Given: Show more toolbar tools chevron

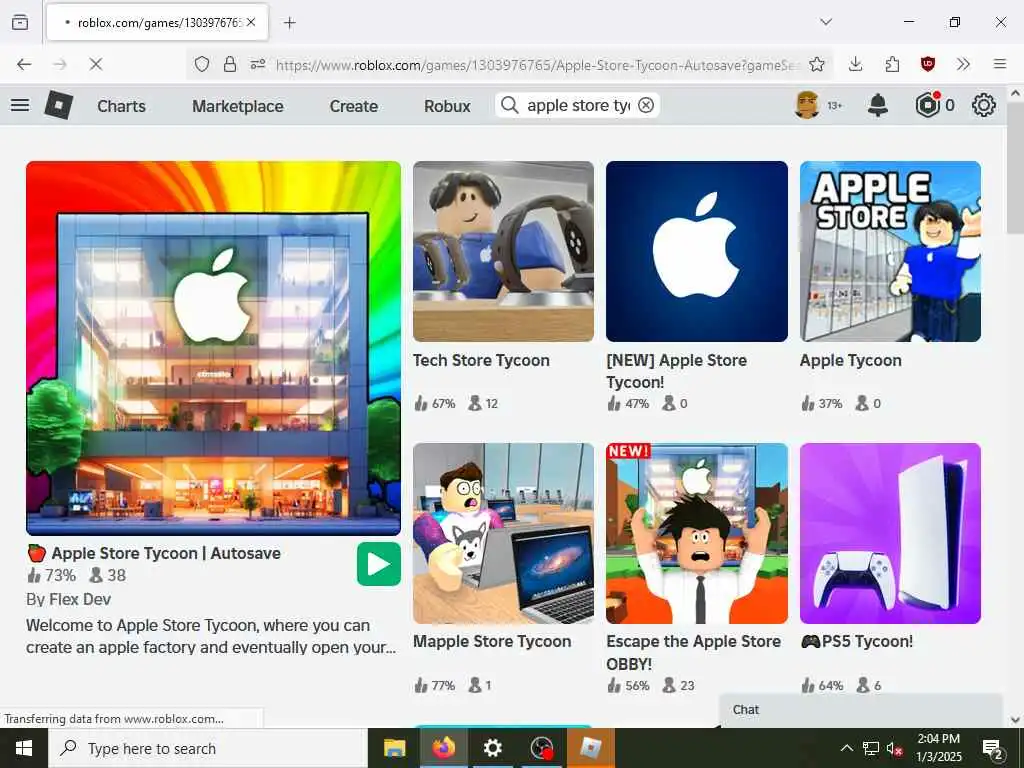Looking at the screenshot, I should 963,64.
